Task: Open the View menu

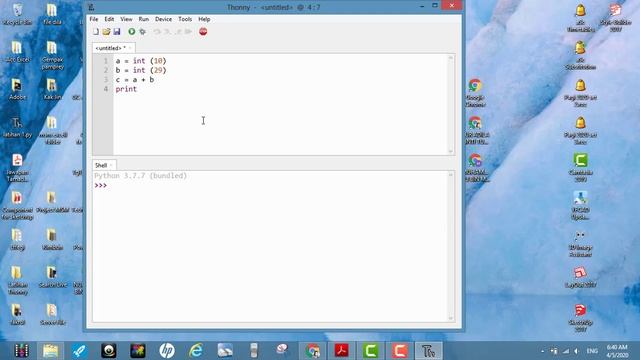Action: coord(126,19)
